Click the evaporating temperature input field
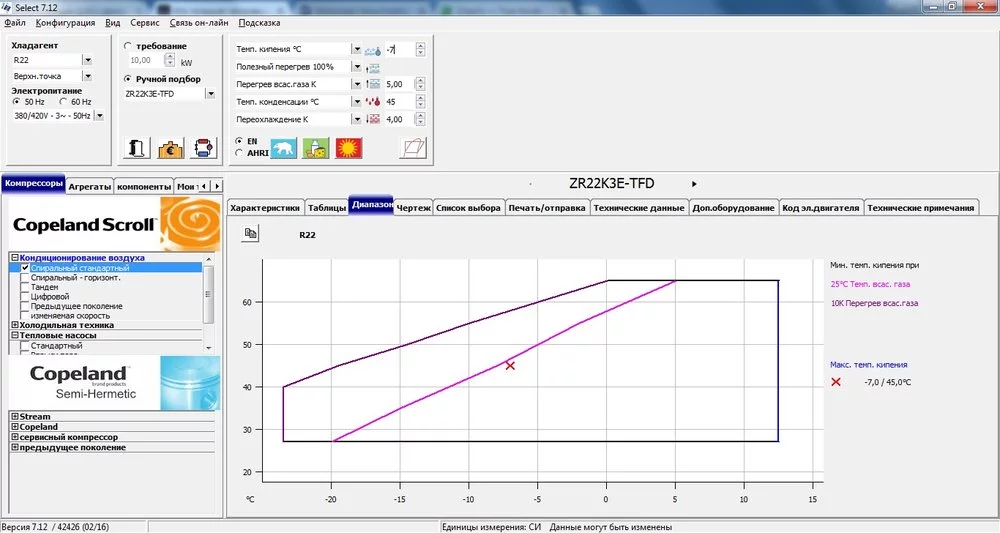The height and width of the screenshot is (533, 1000). click(399, 49)
